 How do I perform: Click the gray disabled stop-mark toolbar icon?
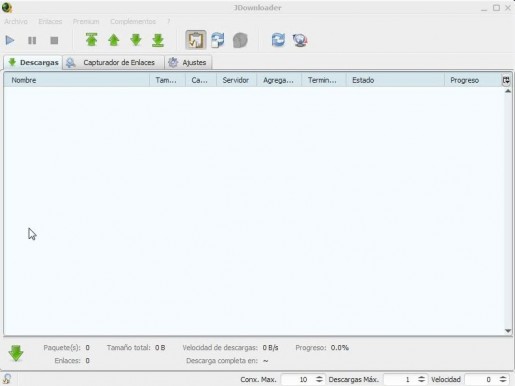[240, 40]
